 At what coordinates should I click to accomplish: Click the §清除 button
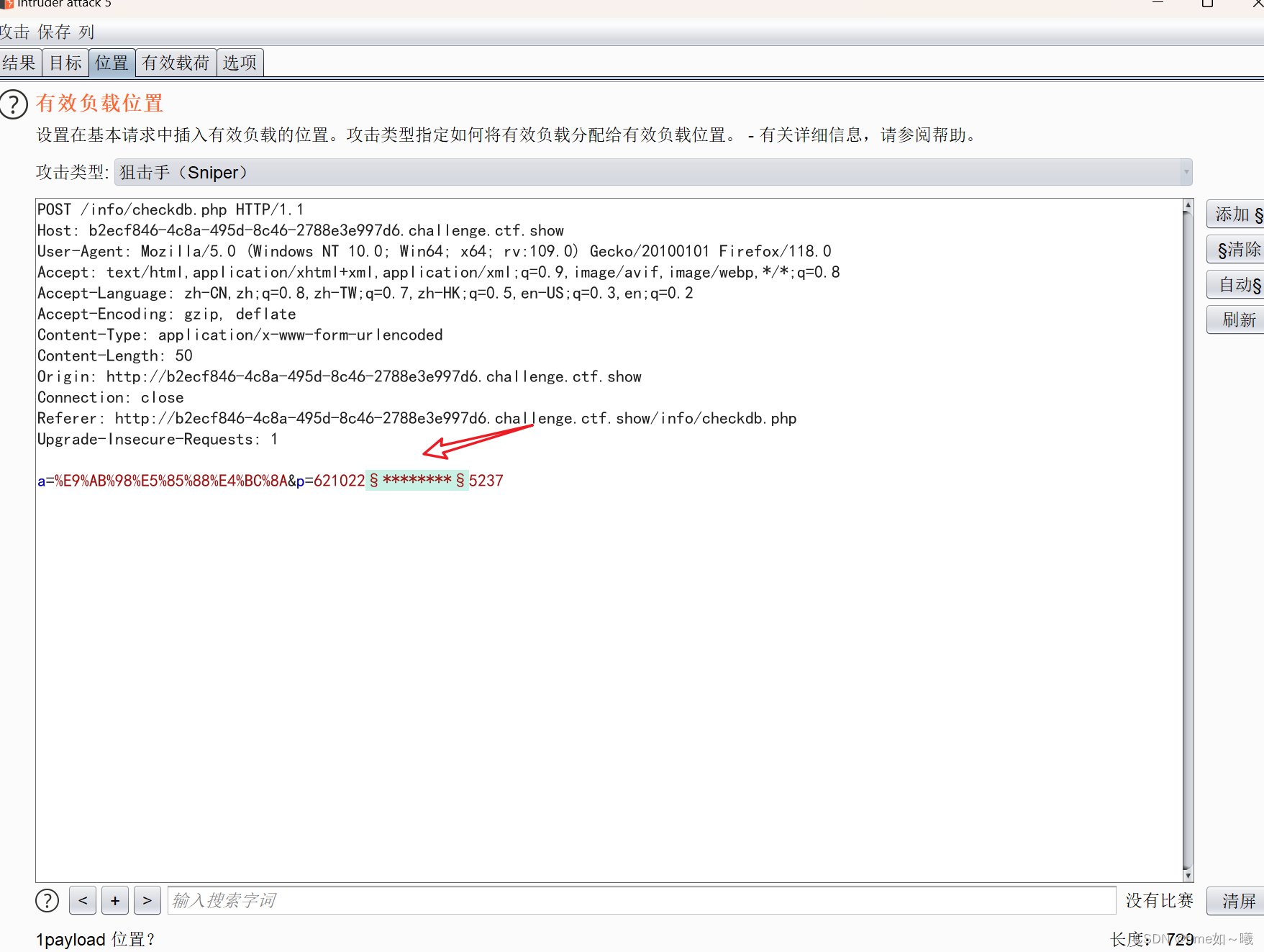[x=1235, y=250]
